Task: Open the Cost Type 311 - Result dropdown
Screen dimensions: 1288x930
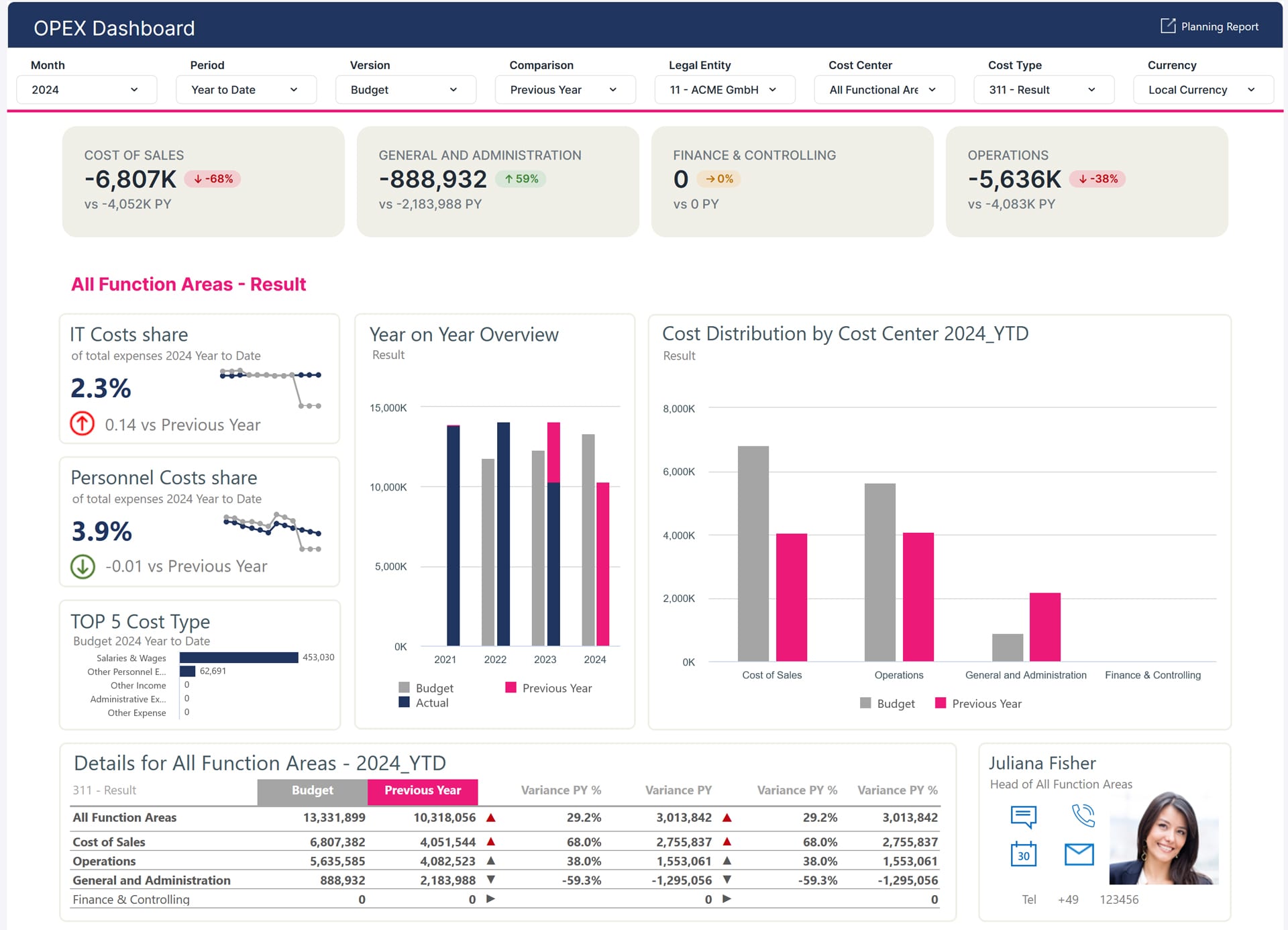Action: pos(1042,90)
